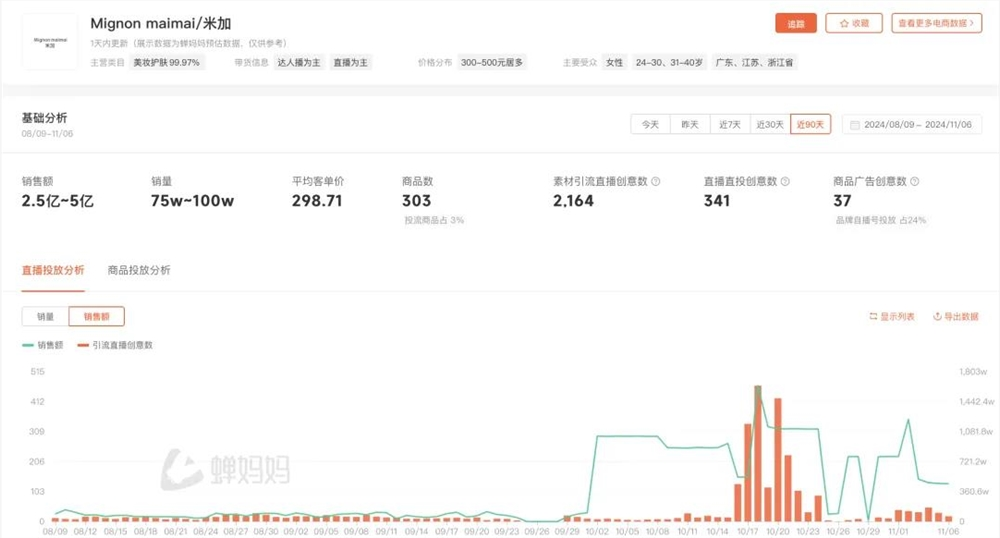This screenshot has width=1000, height=538.
Task: Click the help icon beside 素材引流直播创意数
Action: [x=656, y=182]
